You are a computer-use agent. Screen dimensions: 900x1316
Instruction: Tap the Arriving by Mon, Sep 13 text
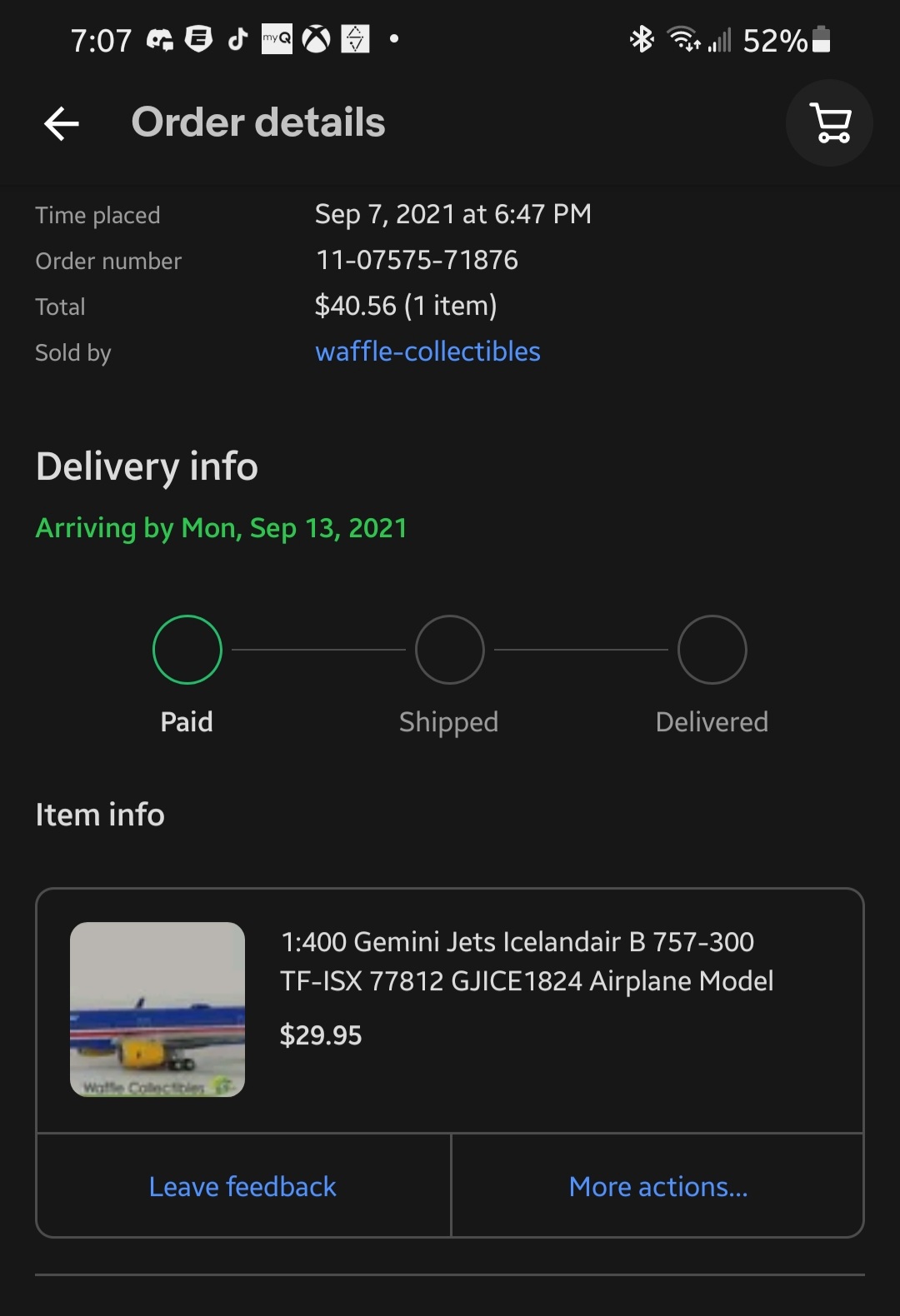point(221,528)
